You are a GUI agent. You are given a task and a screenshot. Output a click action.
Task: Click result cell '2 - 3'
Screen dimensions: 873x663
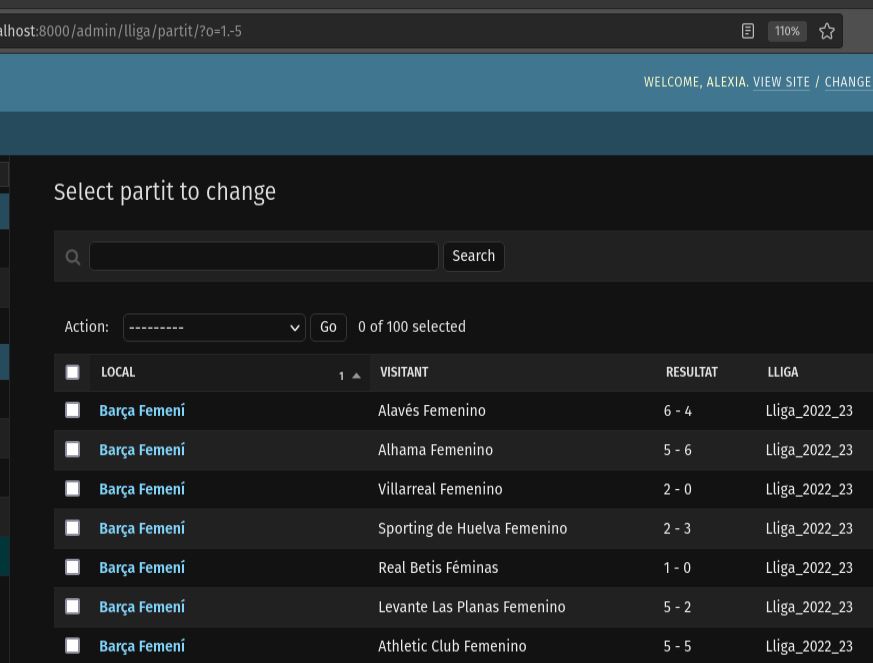(678, 528)
